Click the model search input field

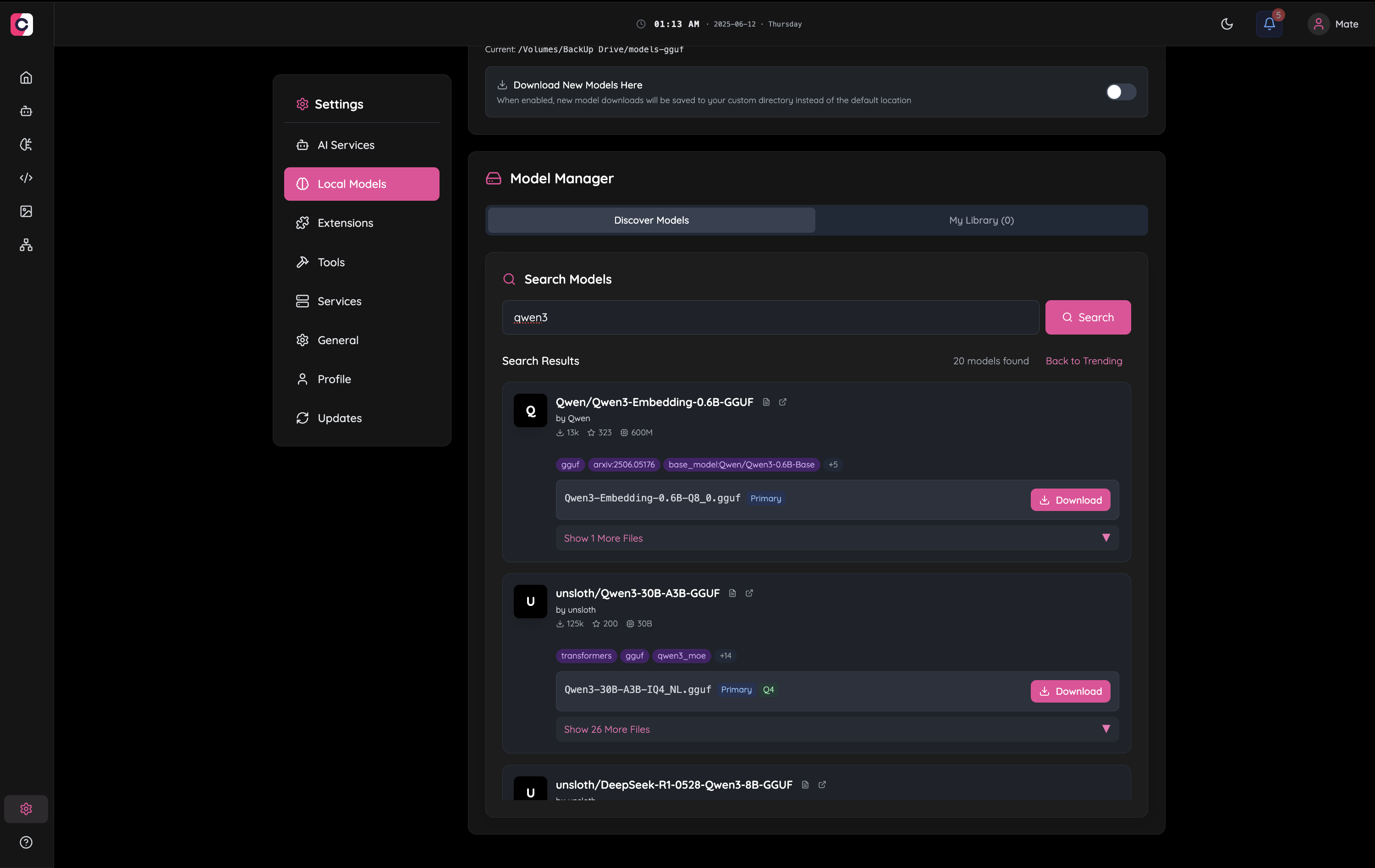770,318
